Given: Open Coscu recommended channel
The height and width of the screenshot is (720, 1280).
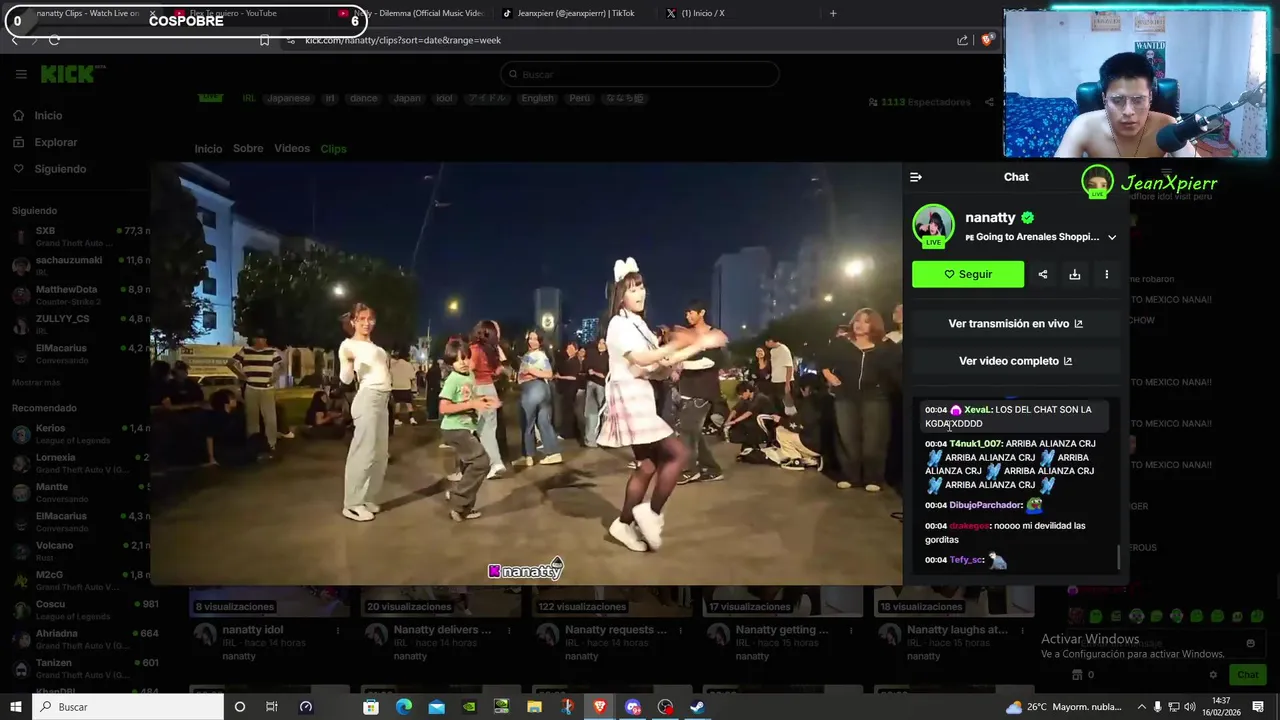Looking at the screenshot, I should point(78,610).
